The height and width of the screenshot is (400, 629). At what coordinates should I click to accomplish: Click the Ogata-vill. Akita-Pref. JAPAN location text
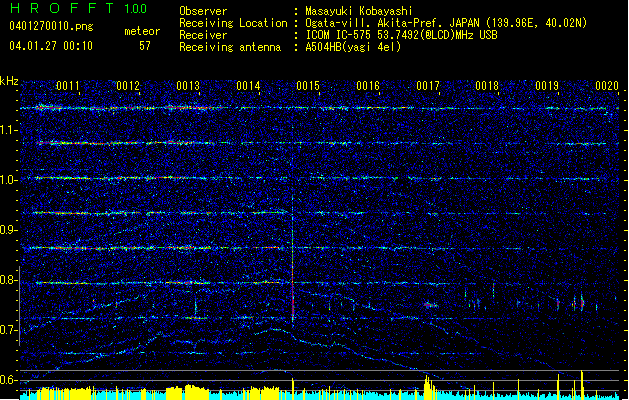tap(446, 23)
